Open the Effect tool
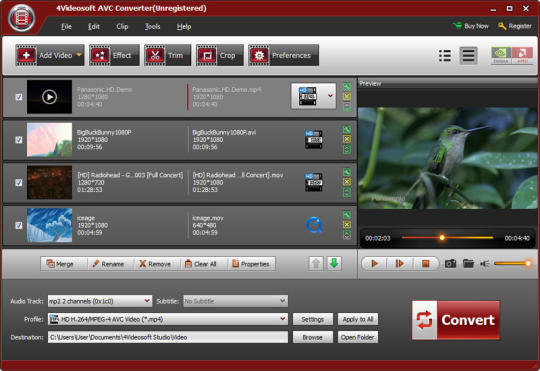 pos(114,55)
